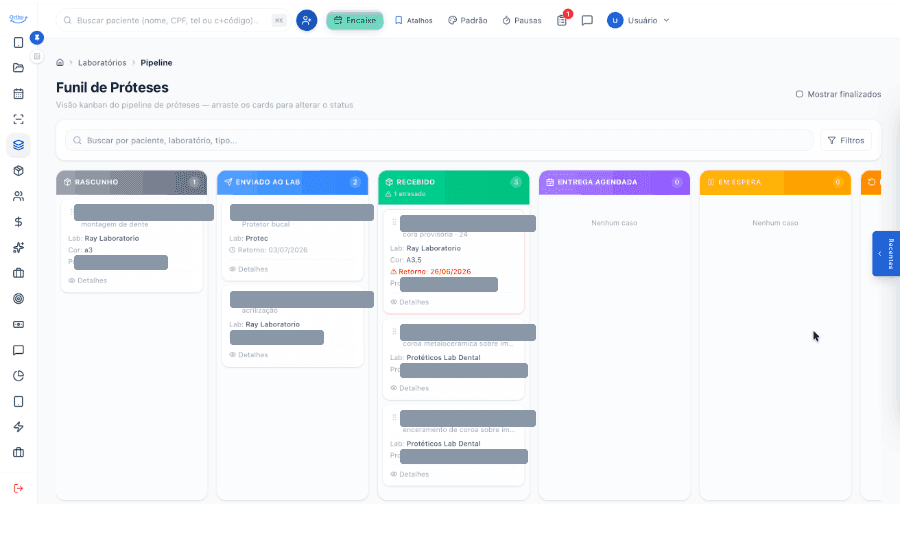Navigate to Laboratórios breadcrumb
Screen dimensions: 924x540
(102, 62)
